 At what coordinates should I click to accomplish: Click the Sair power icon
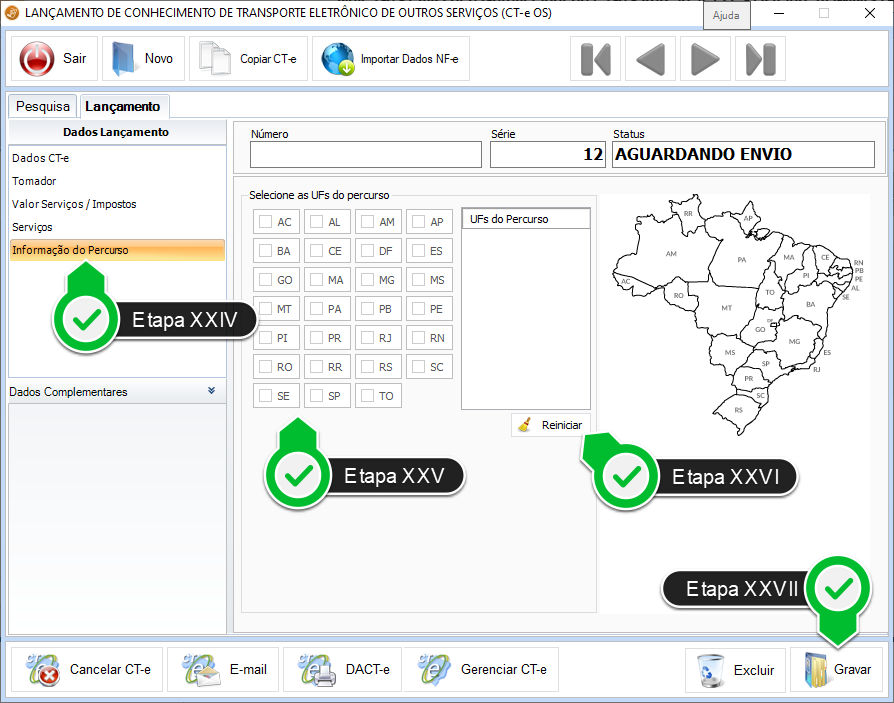(x=38, y=59)
